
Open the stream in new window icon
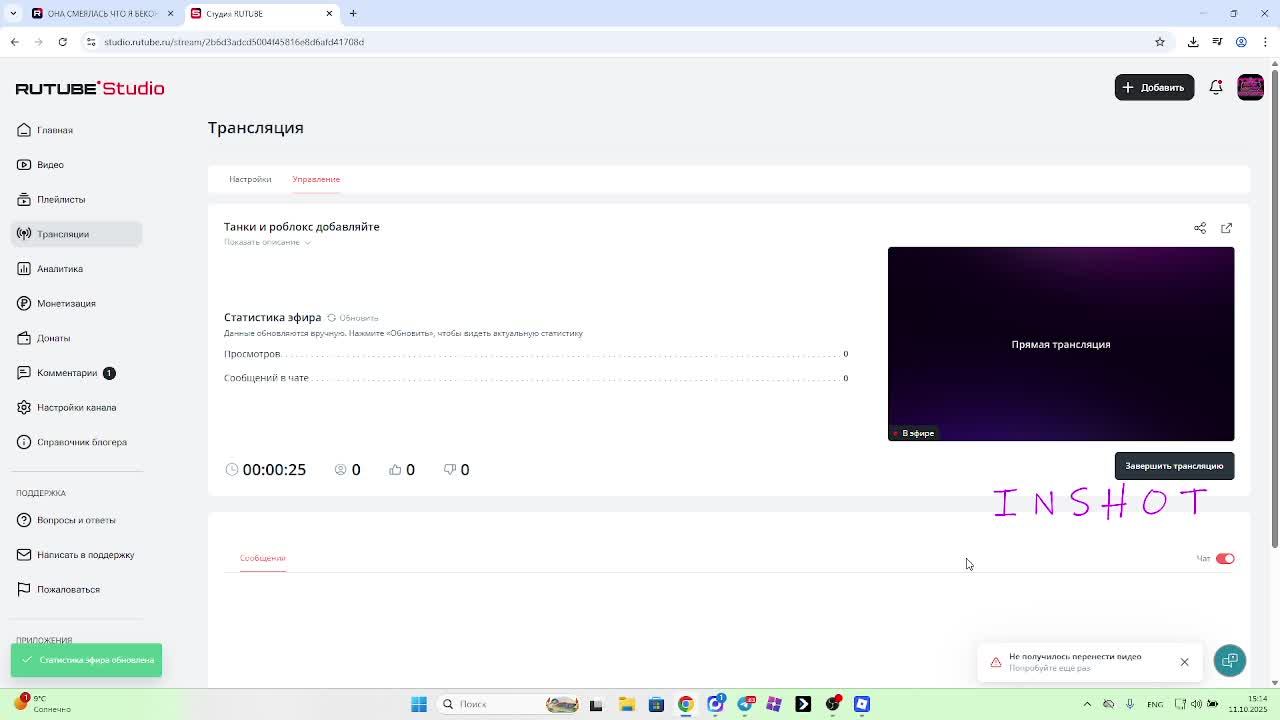click(1227, 228)
